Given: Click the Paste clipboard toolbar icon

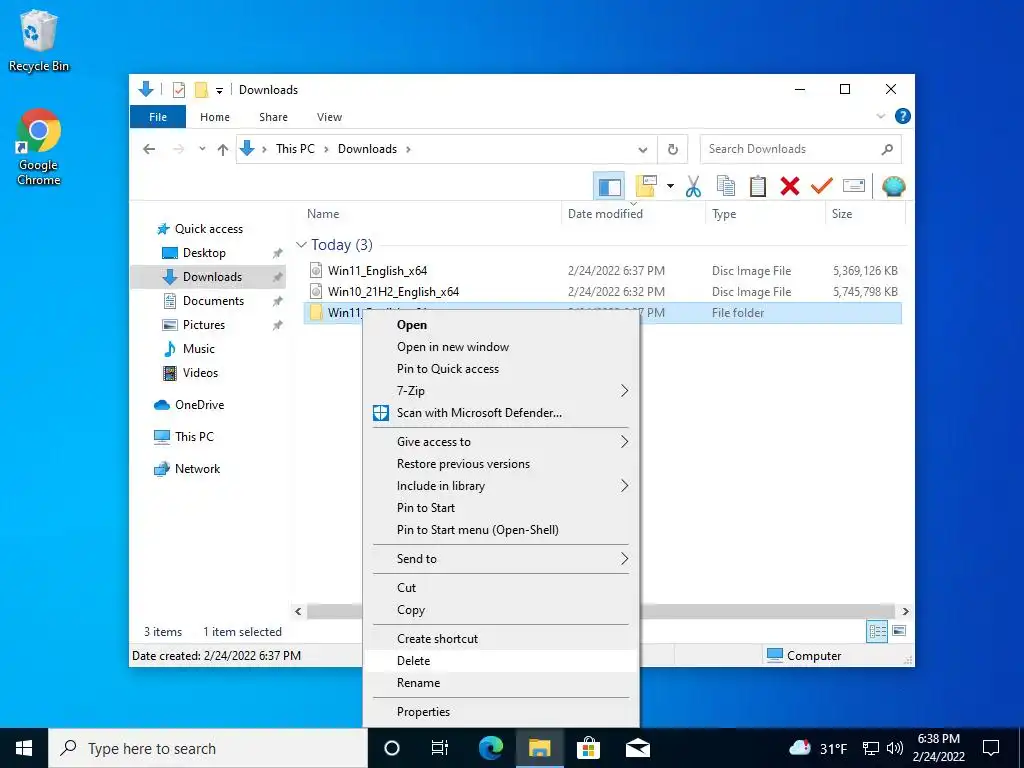Looking at the screenshot, I should pyautogui.click(x=758, y=187).
